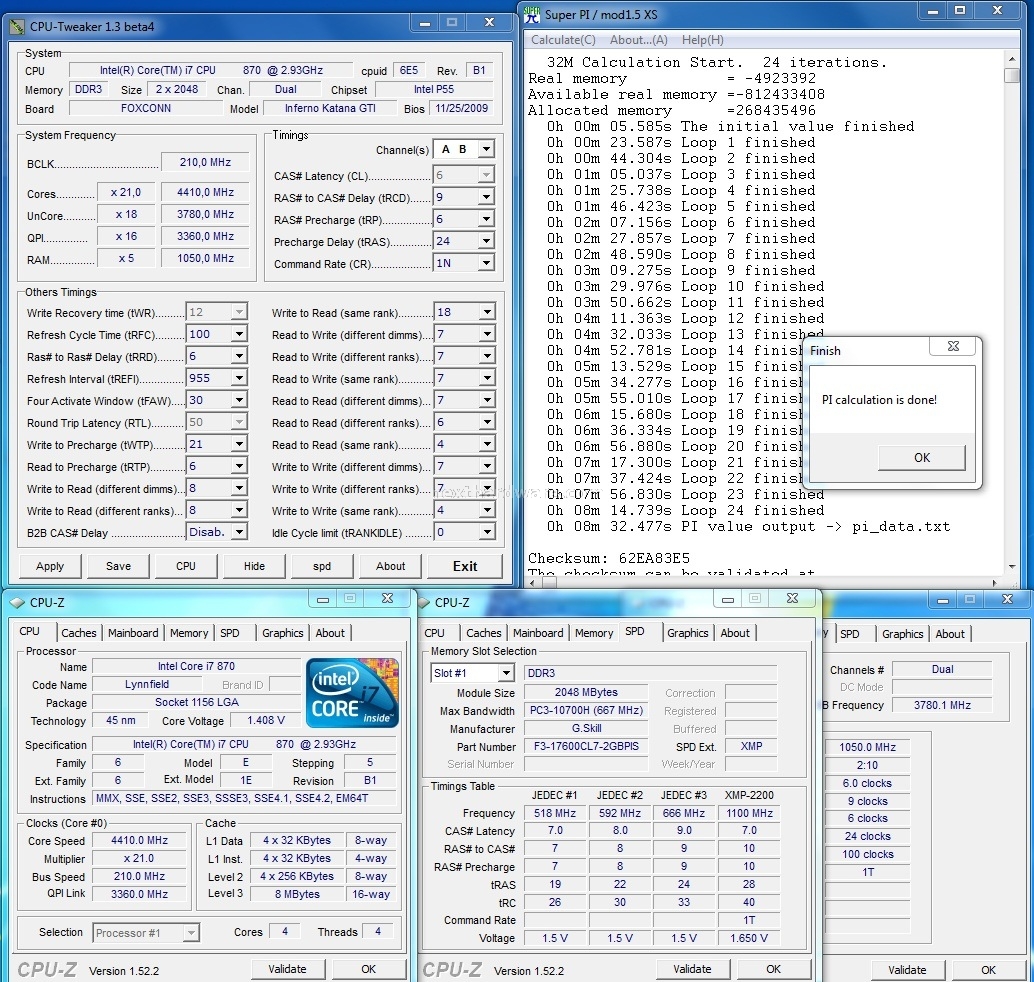Open the About...(A) menu in Super PI
This screenshot has height=982, width=1034.
pyautogui.click(x=638, y=40)
